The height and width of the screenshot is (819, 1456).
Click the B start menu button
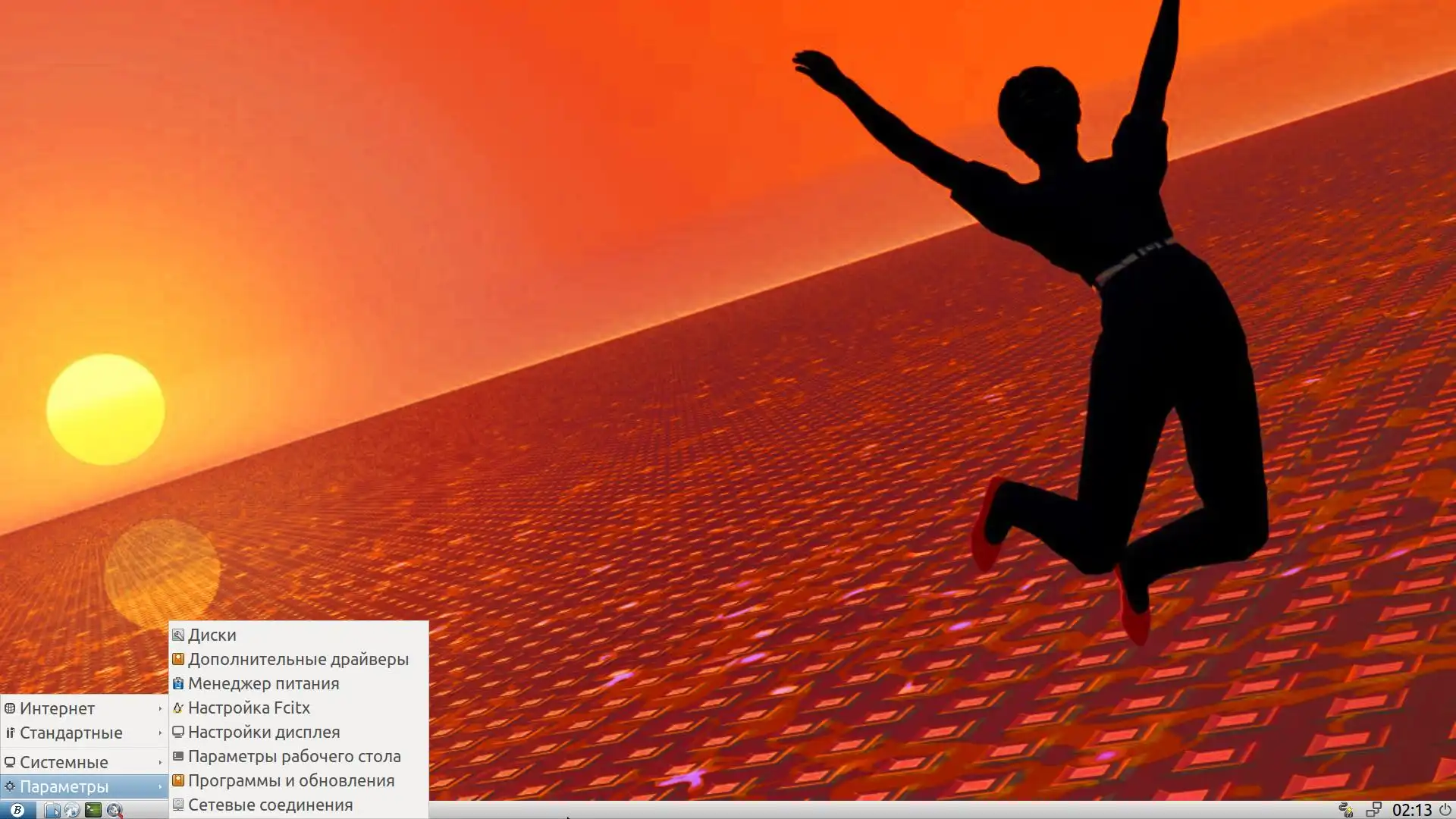(x=17, y=810)
